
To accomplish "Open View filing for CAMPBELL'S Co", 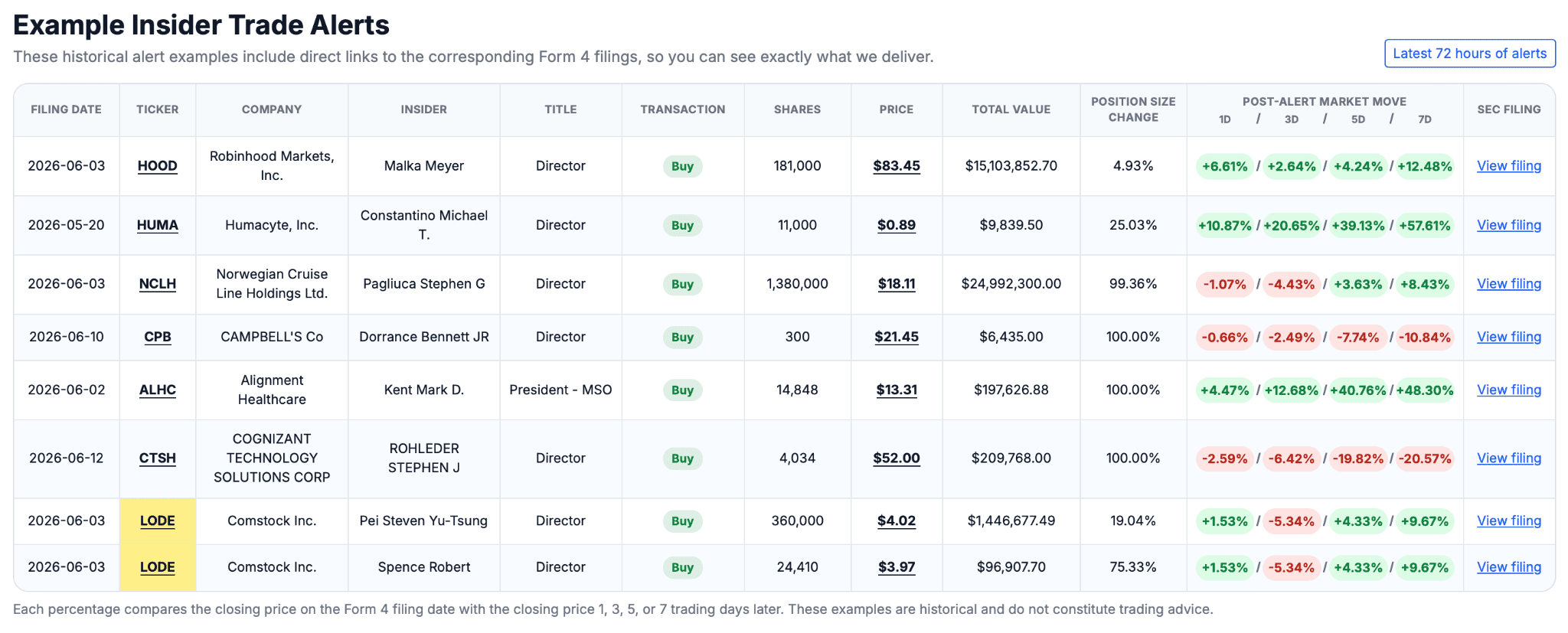I will pos(1509,337).
